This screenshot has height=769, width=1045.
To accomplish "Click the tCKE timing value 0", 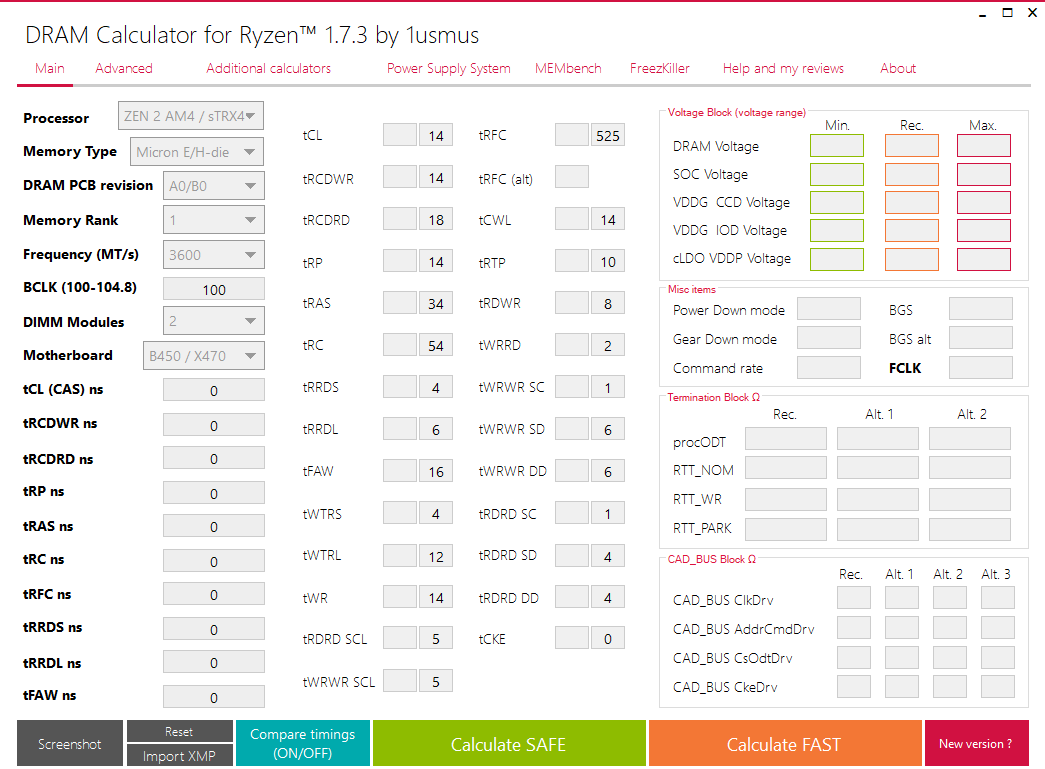I will [x=608, y=638].
